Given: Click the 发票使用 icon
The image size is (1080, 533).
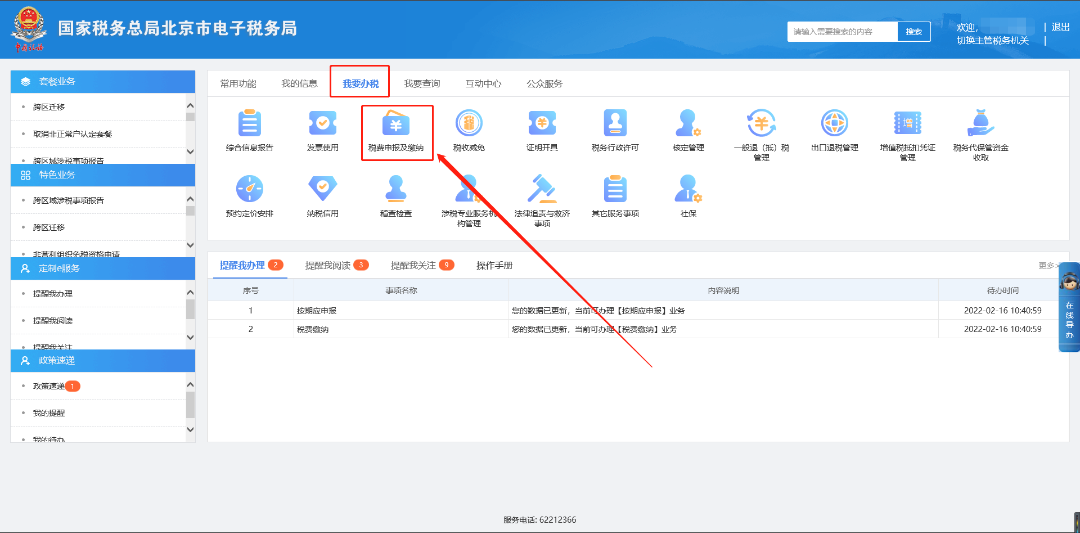Looking at the screenshot, I should tap(322, 124).
